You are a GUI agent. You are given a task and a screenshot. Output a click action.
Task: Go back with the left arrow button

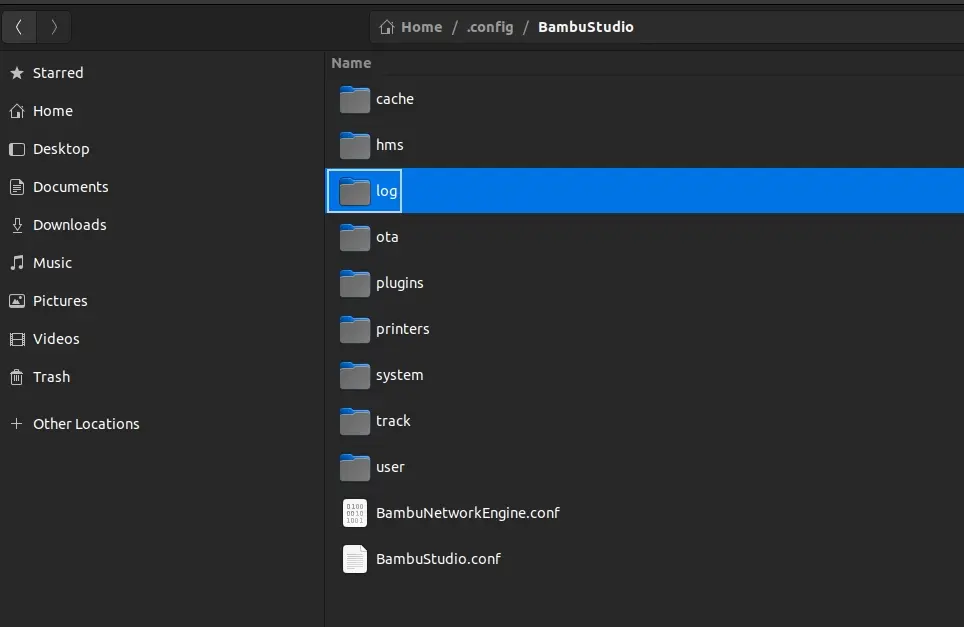tap(19, 27)
